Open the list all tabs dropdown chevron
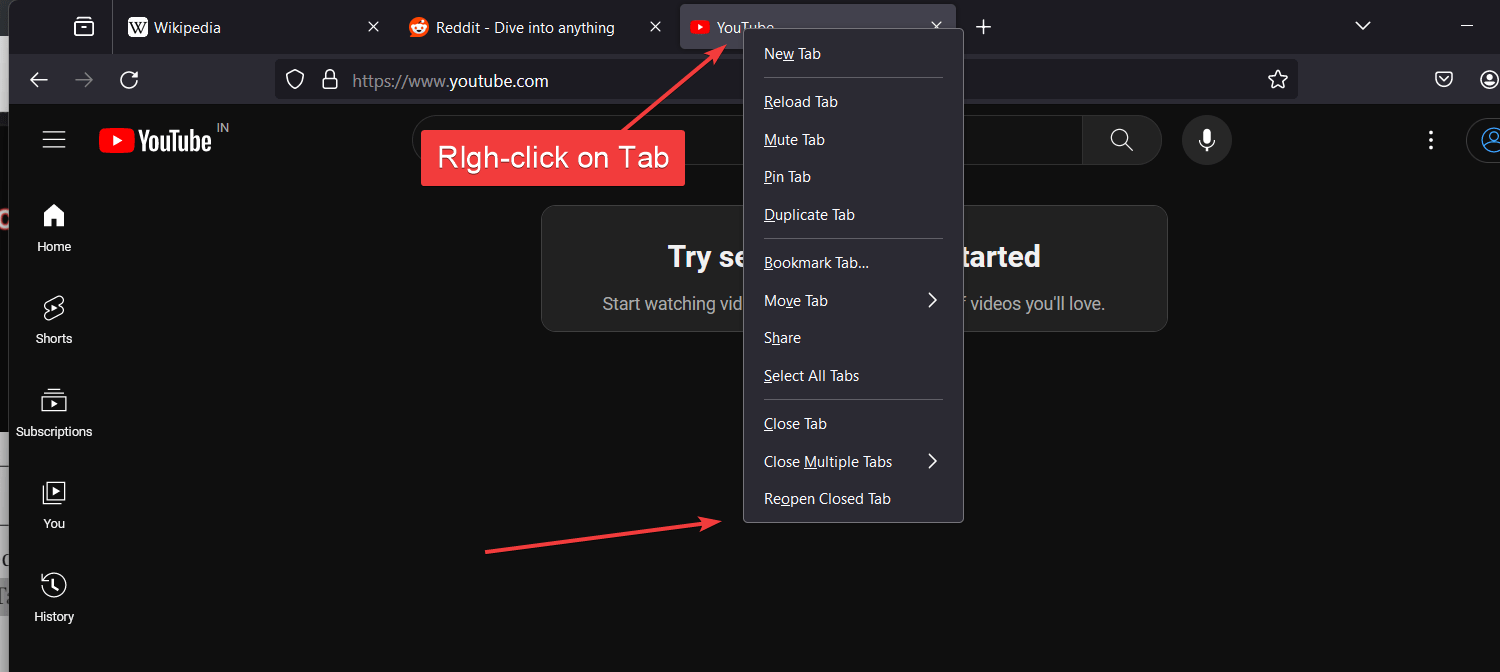This screenshot has height=672, width=1500. (1362, 26)
